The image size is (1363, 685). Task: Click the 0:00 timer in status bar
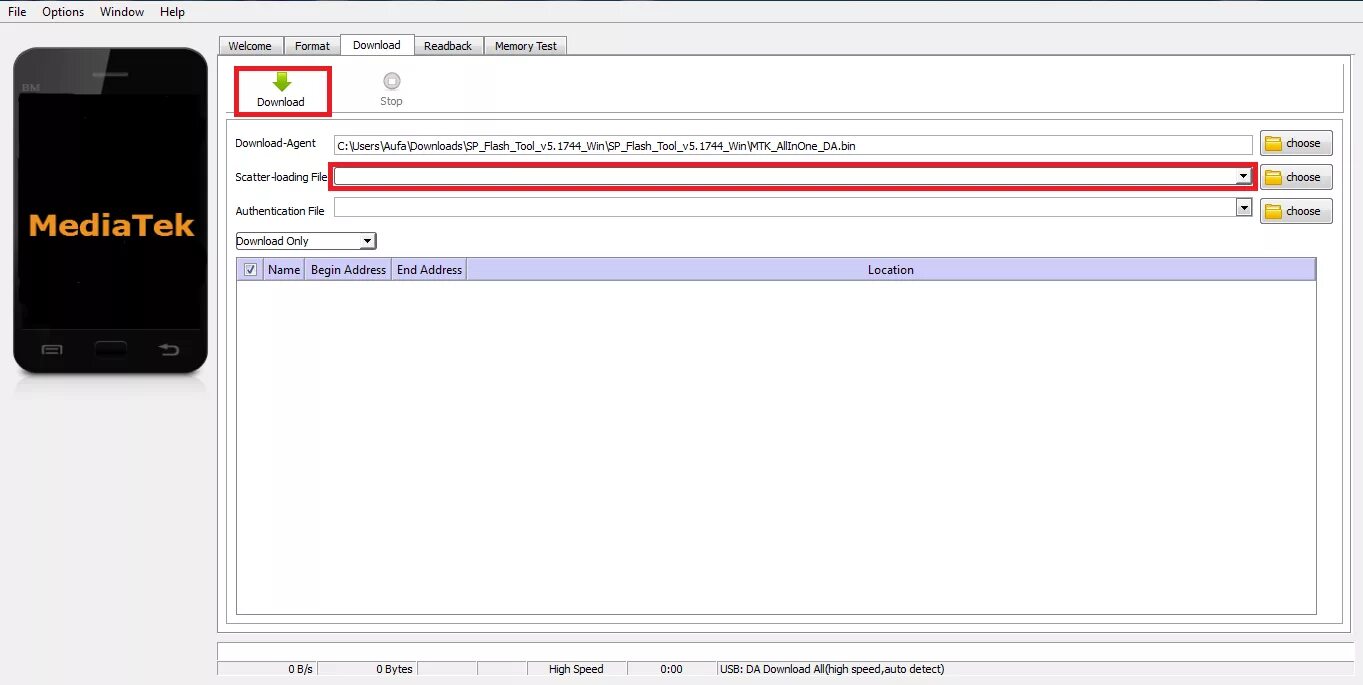(x=671, y=669)
